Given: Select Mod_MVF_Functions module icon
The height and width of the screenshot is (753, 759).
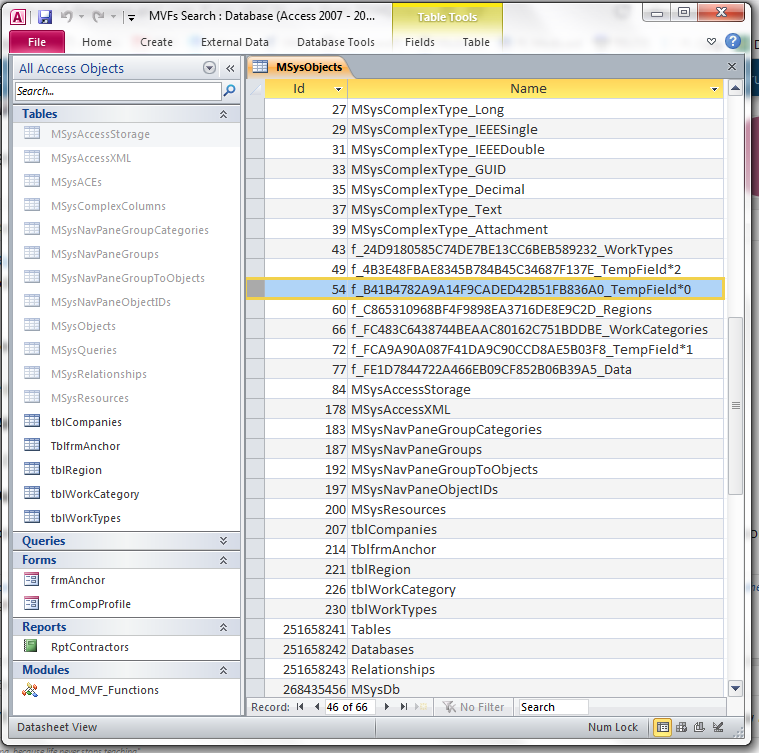Looking at the screenshot, I should point(30,689).
